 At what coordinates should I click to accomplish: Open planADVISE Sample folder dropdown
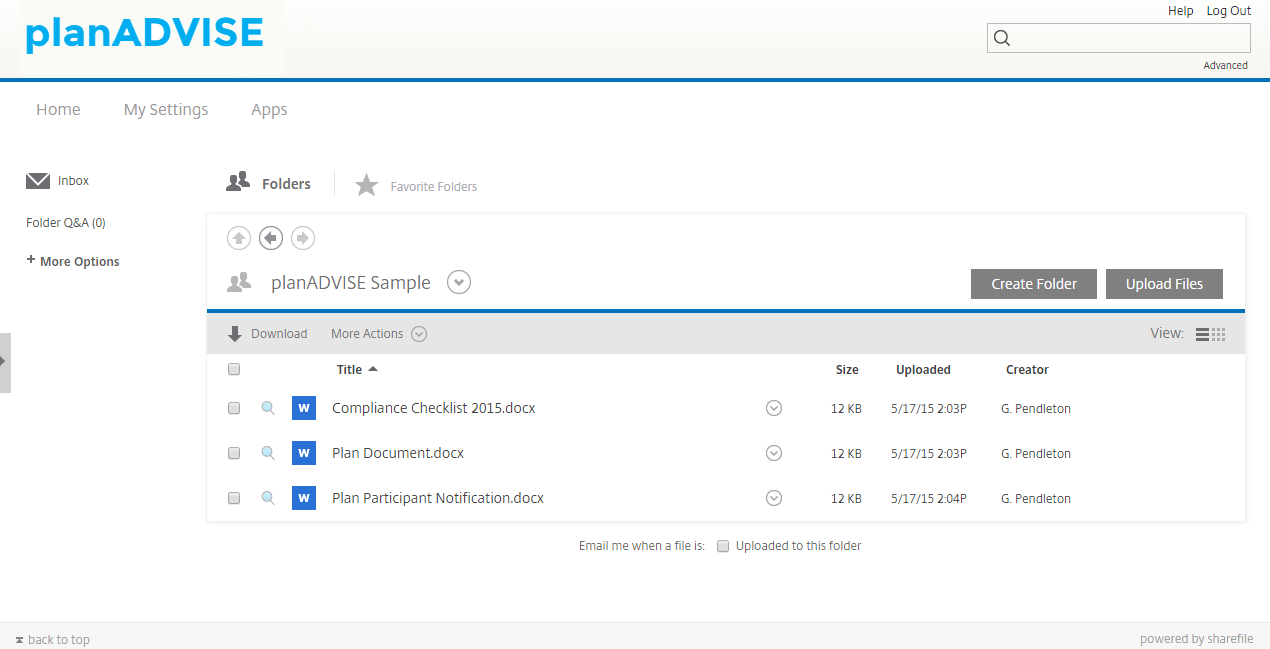459,283
